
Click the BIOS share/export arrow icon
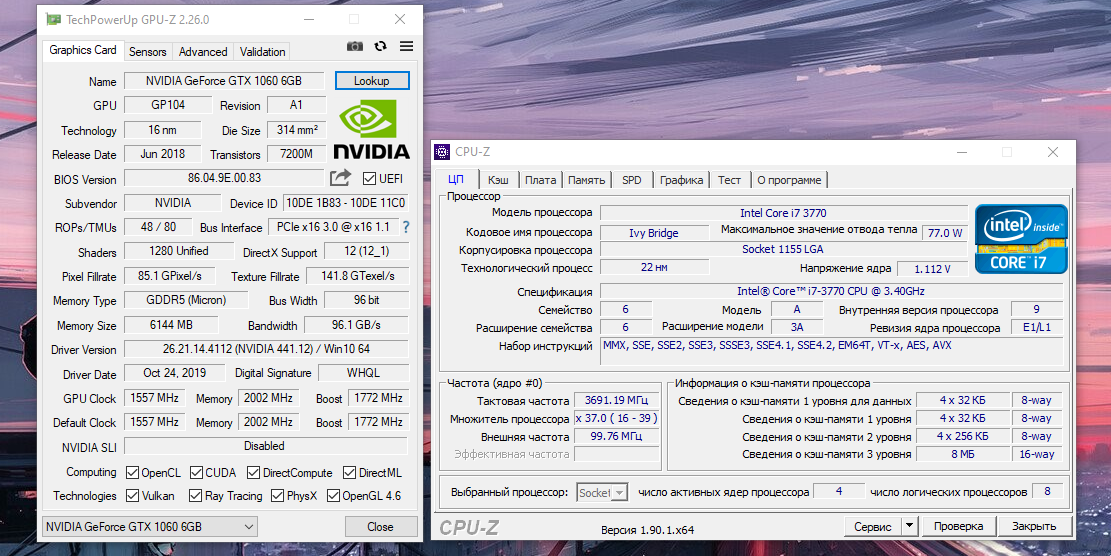click(x=340, y=177)
